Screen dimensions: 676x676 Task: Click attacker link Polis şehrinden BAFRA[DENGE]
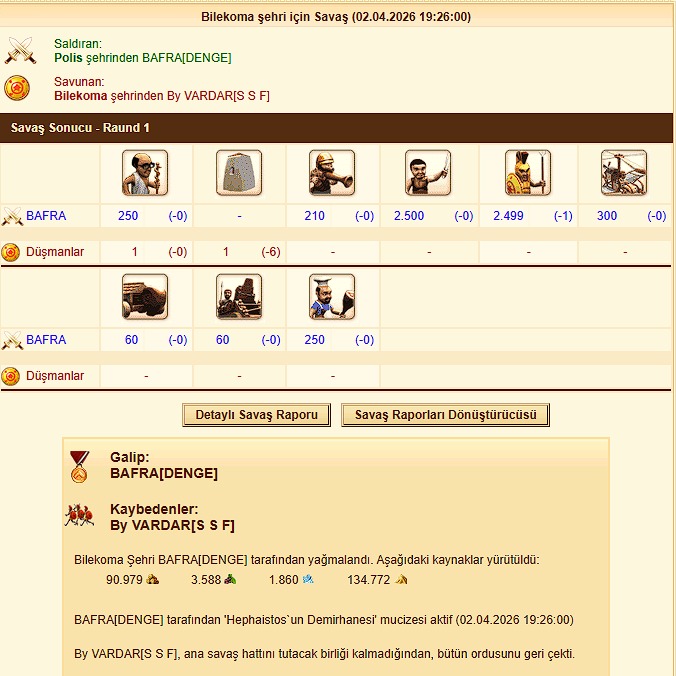(143, 58)
